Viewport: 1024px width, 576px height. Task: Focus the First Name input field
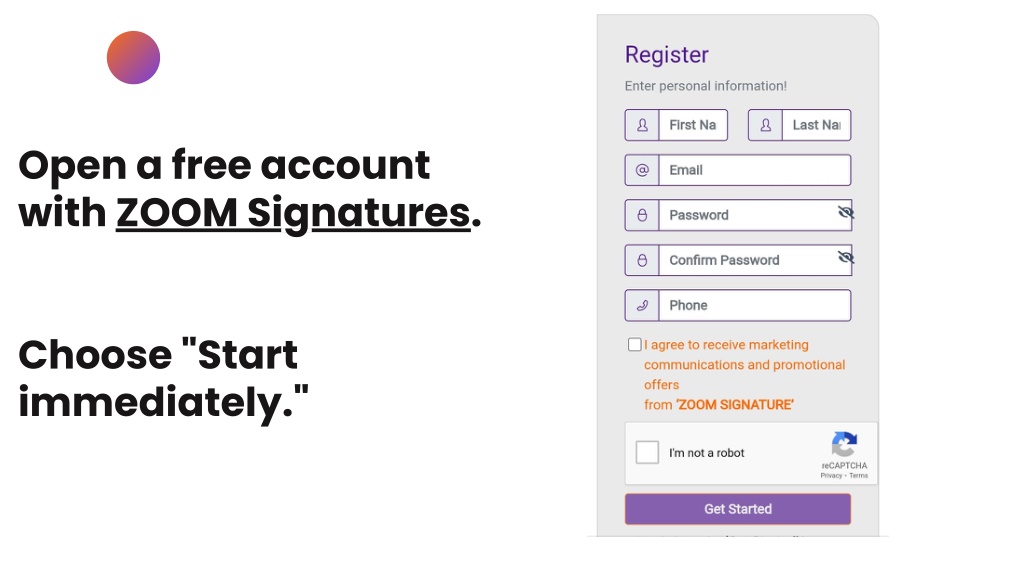(693, 125)
